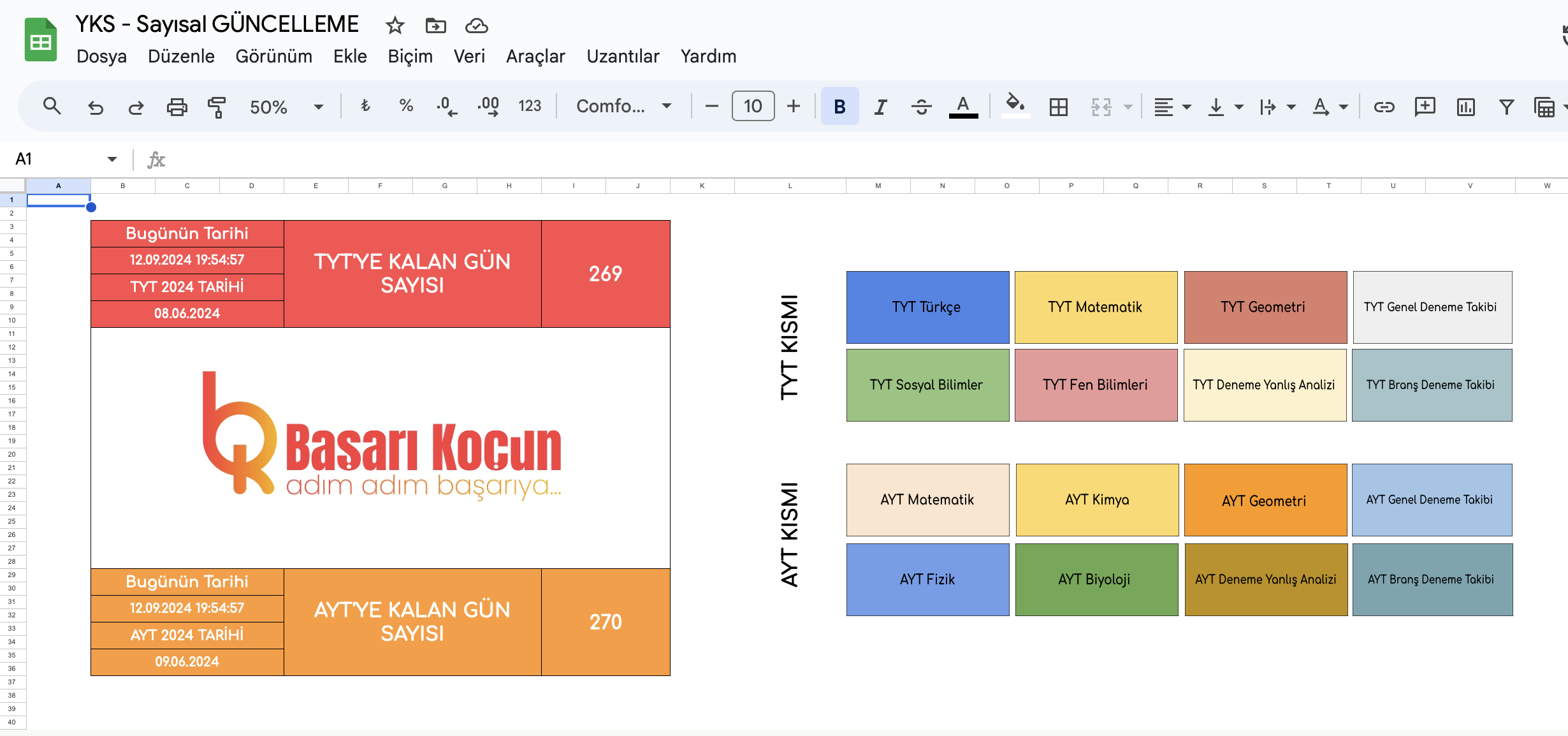Image resolution: width=1568 pixels, height=736 pixels.
Task: Merge the selected cells
Action: 1101,107
